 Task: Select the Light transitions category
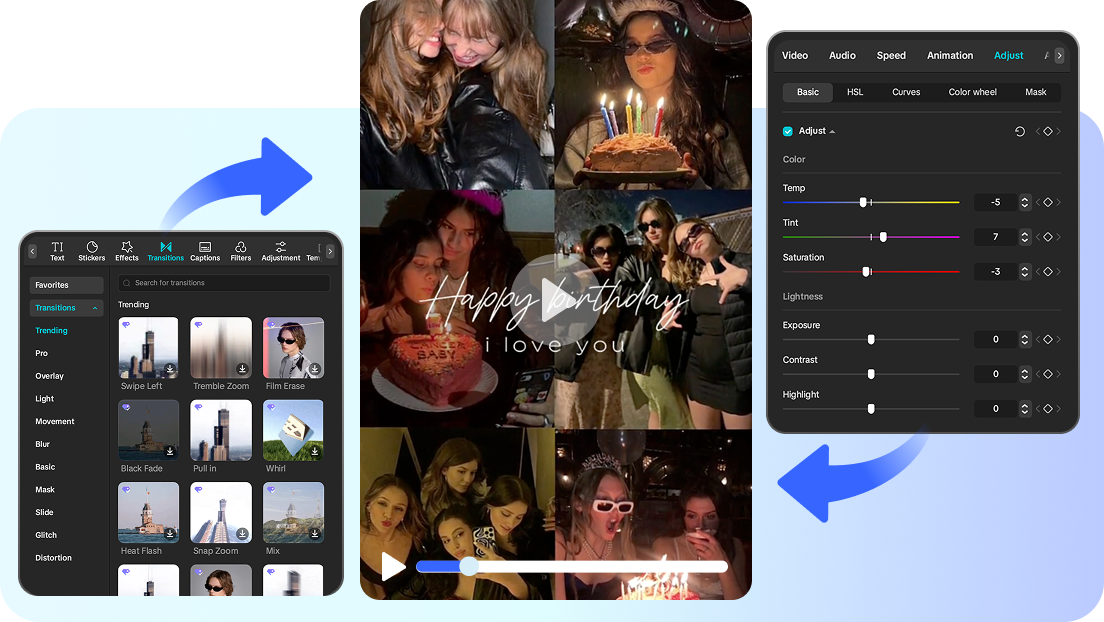coord(44,399)
